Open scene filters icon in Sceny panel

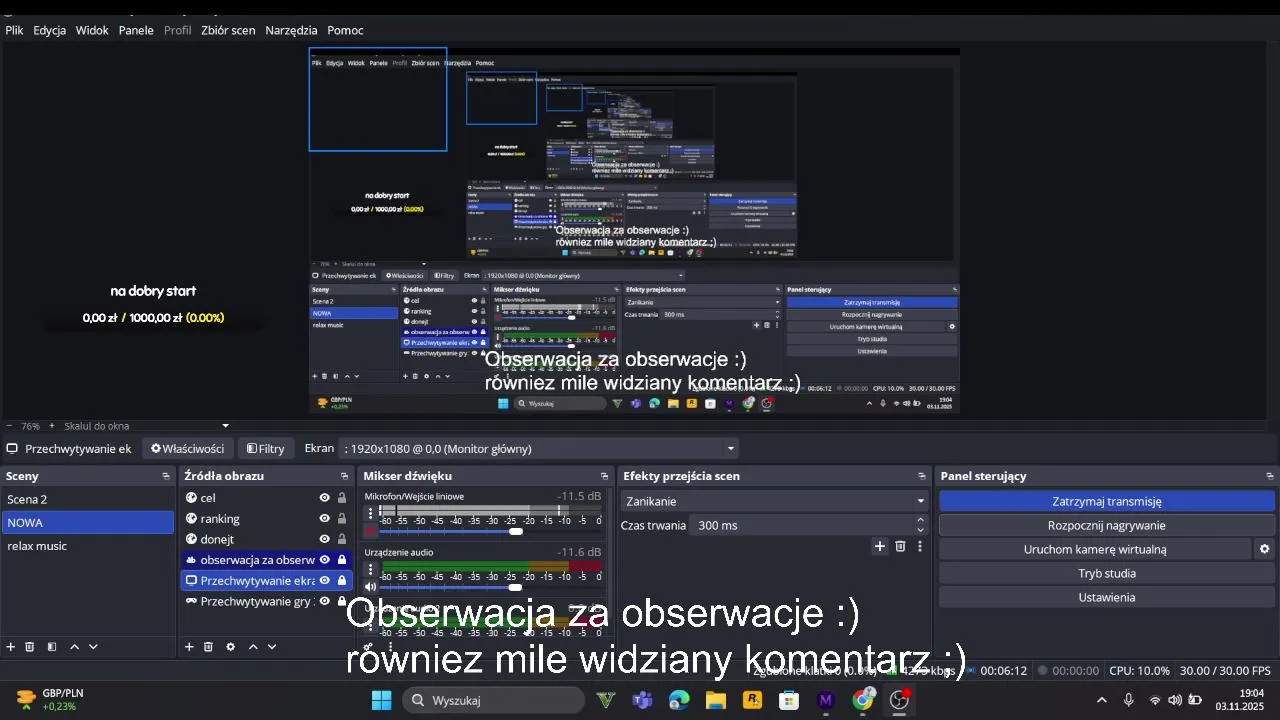point(52,647)
